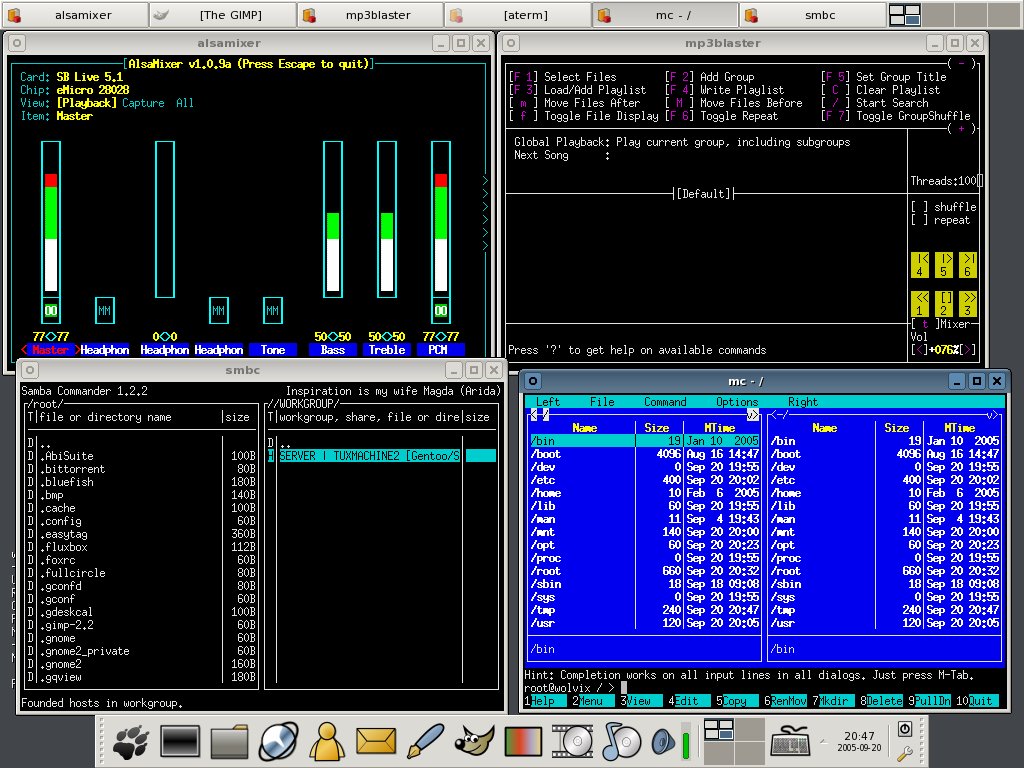Click the volume speaker icon in the dock
Viewport: 1024px width, 768px height.
pyautogui.click(x=664, y=742)
